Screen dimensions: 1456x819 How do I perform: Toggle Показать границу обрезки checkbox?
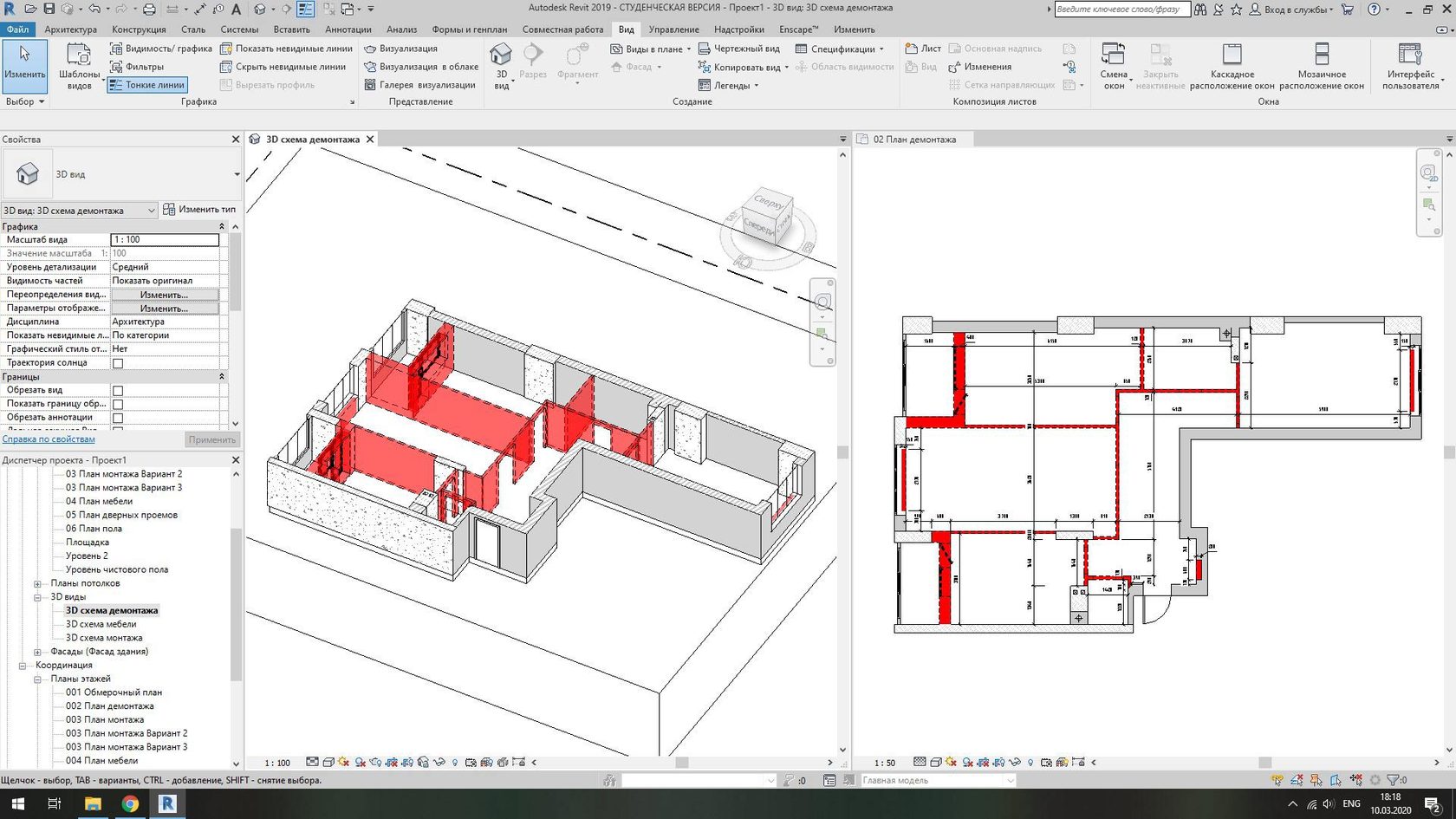click(118, 405)
